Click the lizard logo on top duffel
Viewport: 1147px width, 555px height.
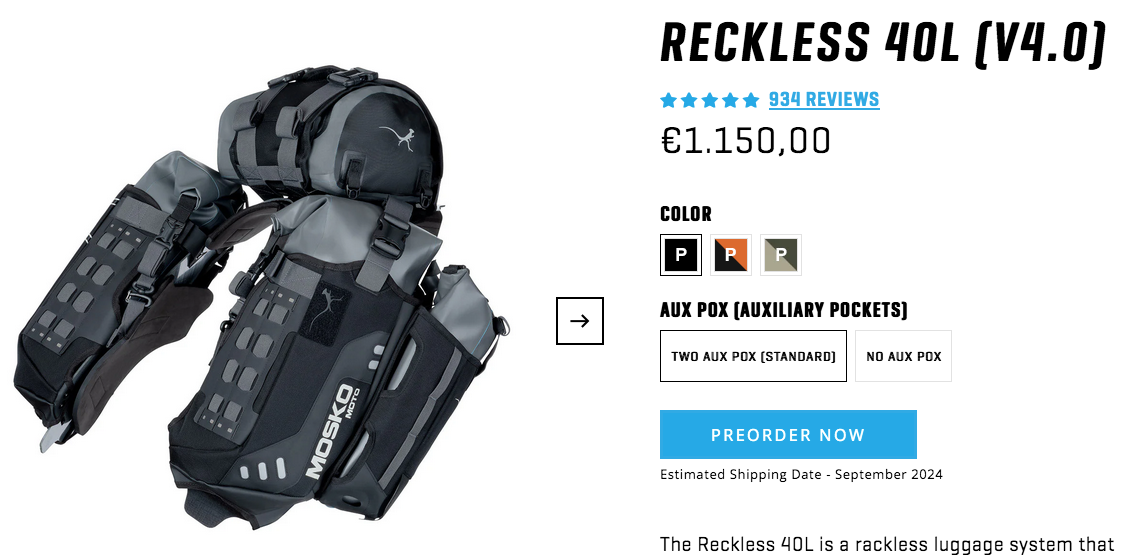398,137
